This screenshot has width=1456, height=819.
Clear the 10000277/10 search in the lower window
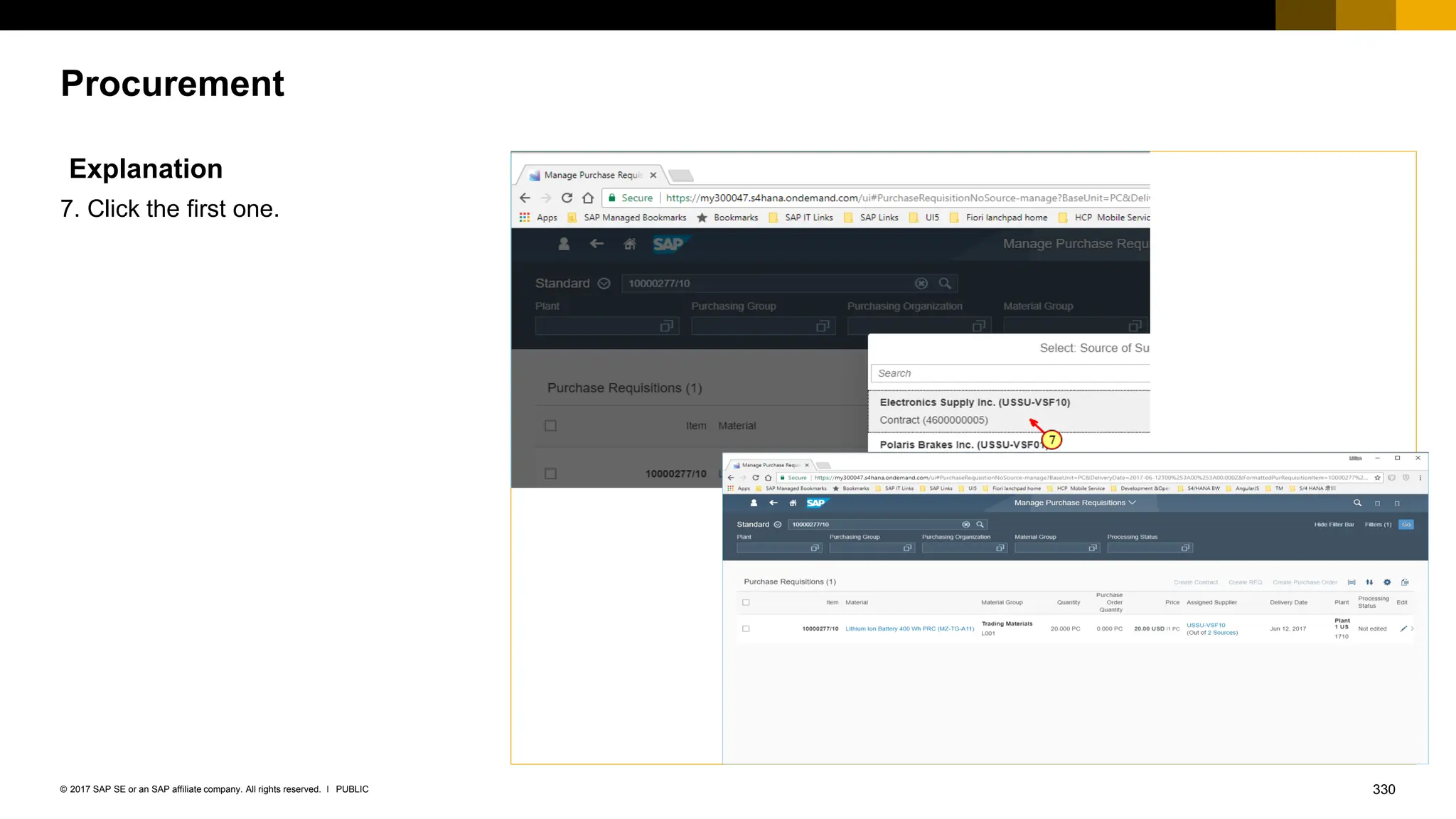point(965,525)
